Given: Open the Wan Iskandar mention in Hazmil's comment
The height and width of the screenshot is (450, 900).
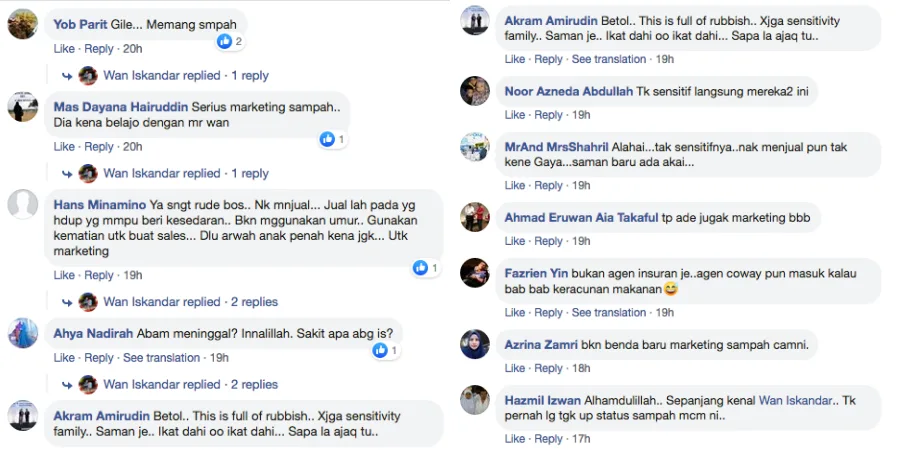Looking at the screenshot, I should (797, 400).
